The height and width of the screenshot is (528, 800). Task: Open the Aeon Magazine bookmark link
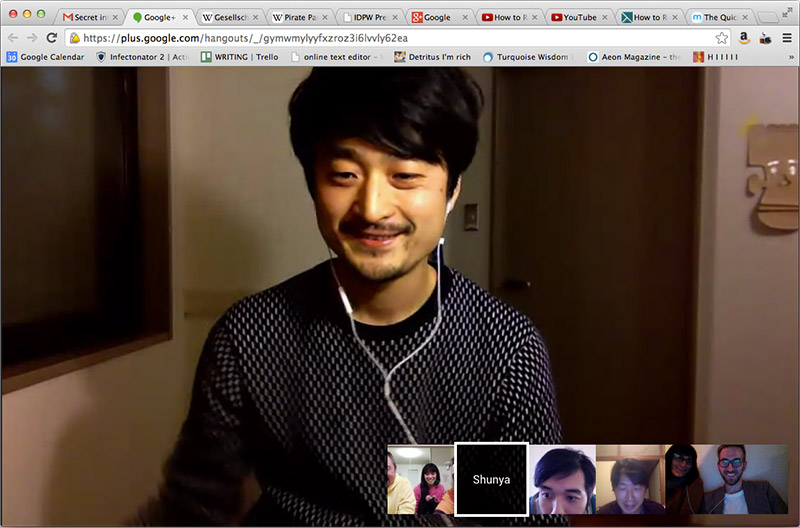(x=630, y=57)
